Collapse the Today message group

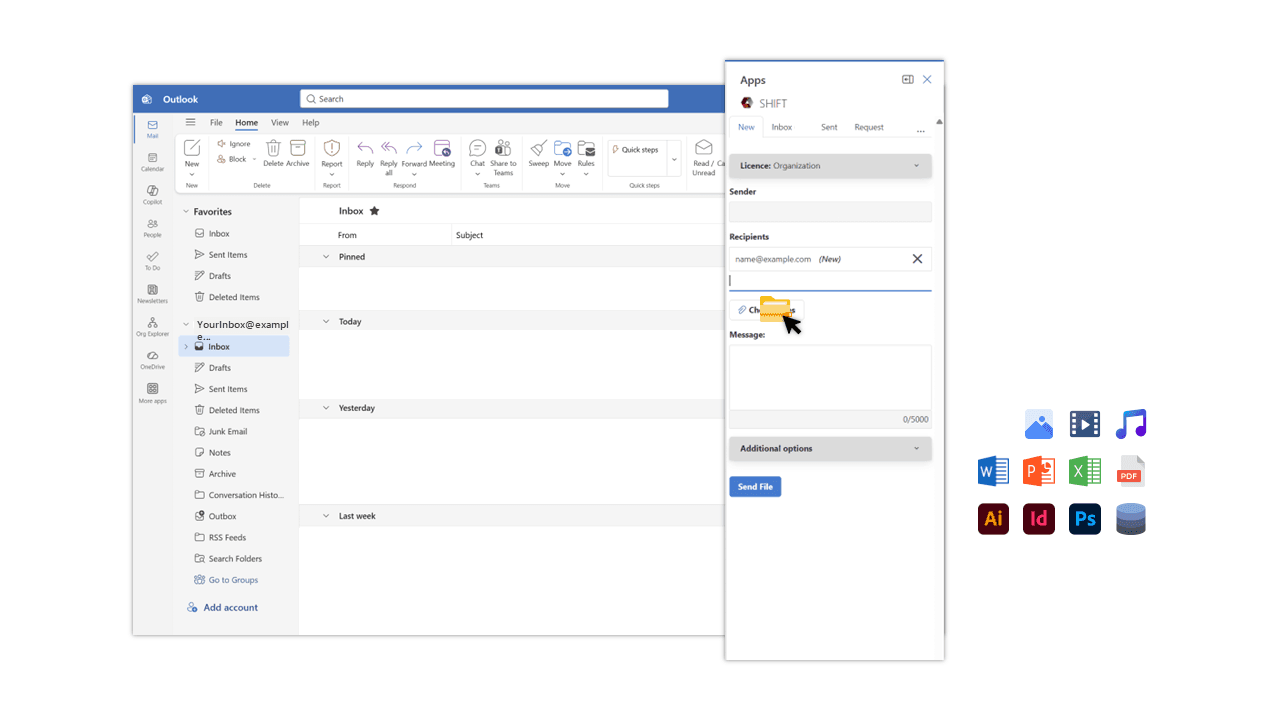coord(326,322)
